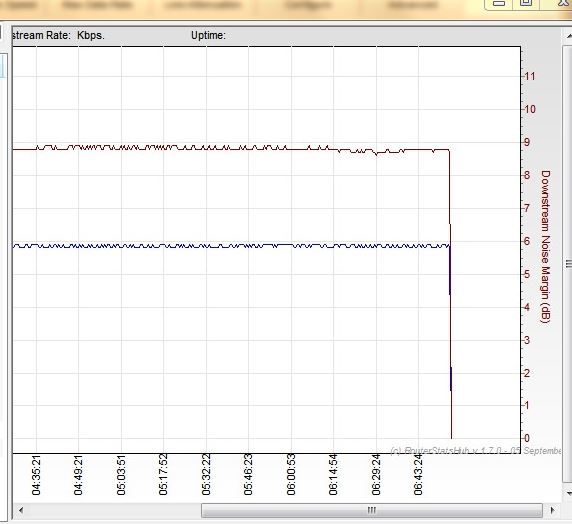Image resolution: width=572 pixels, height=524 pixels.
Task: Click the horizontal scrollbar right arrow
Action: (x=552, y=510)
